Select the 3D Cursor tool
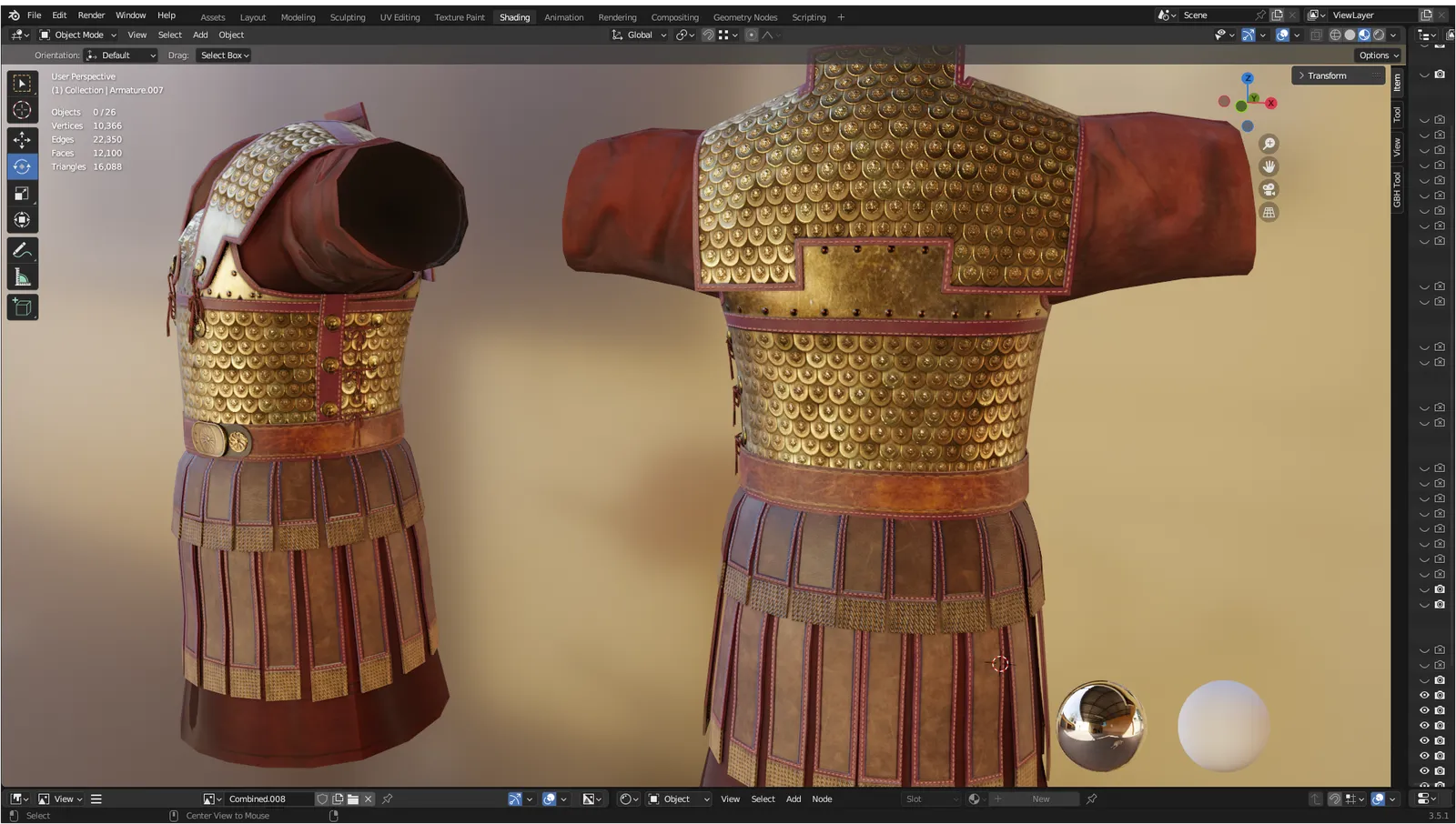The width and height of the screenshot is (1456, 824). coord(22,111)
